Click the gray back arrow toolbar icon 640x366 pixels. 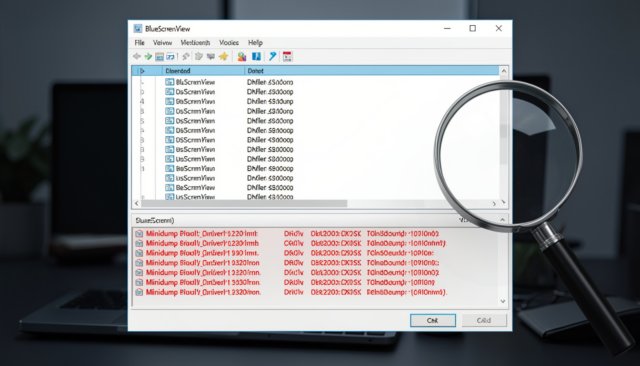[x=137, y=56]
